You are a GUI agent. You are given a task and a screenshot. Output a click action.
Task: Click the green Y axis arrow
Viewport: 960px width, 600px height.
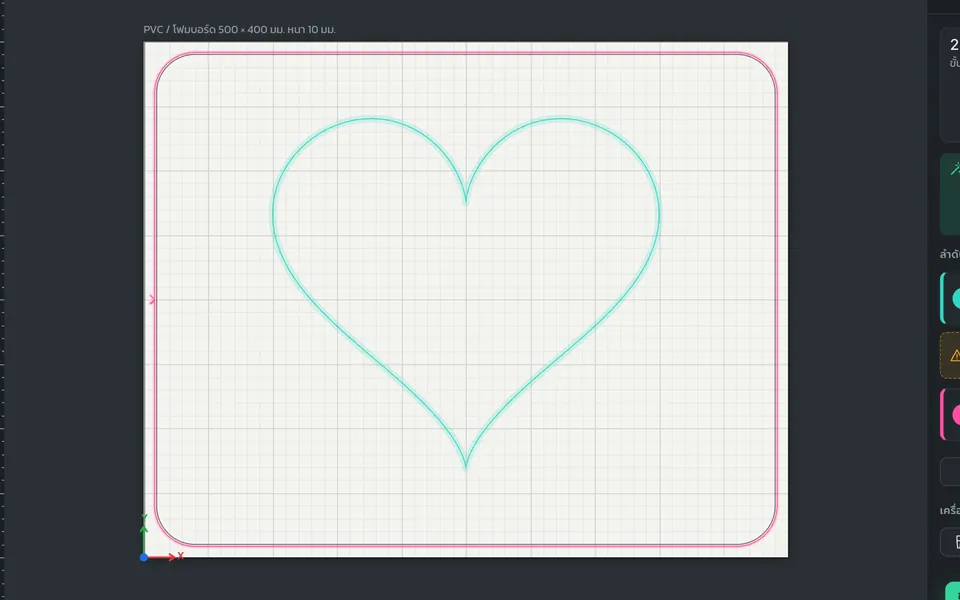(144, 534)
